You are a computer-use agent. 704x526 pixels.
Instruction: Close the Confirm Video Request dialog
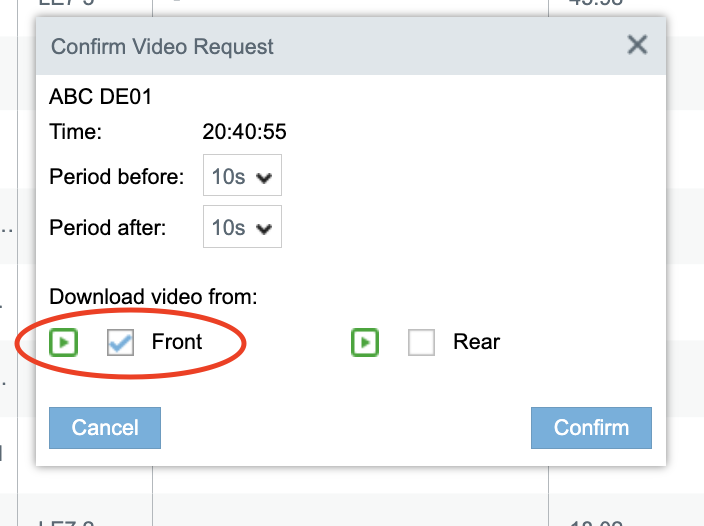(x=637, y=45)
